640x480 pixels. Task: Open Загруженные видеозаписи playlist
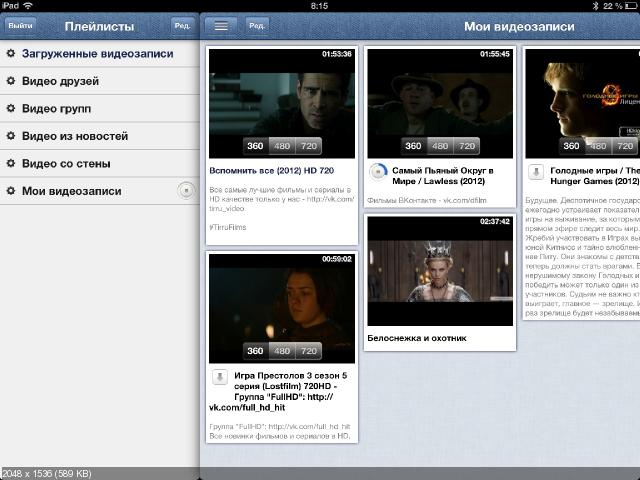(100, 53)
